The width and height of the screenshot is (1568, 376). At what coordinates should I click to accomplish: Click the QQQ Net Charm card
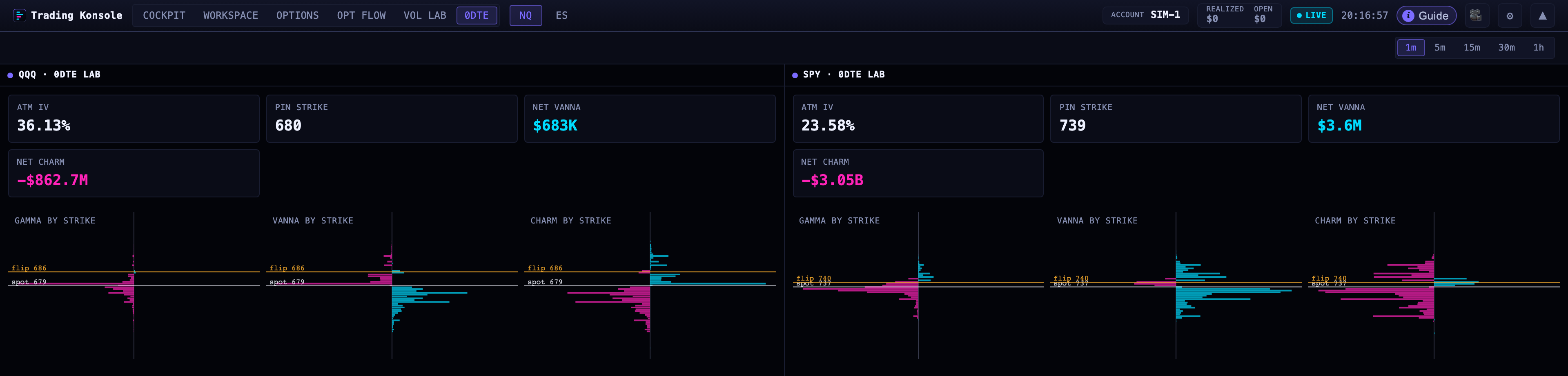coord(134,173)
